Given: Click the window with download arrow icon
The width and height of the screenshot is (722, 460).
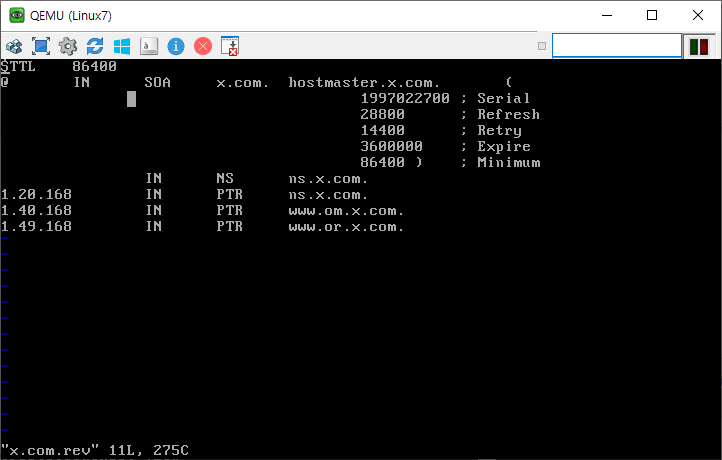Looking at the screenshot, I should point(230,46).
